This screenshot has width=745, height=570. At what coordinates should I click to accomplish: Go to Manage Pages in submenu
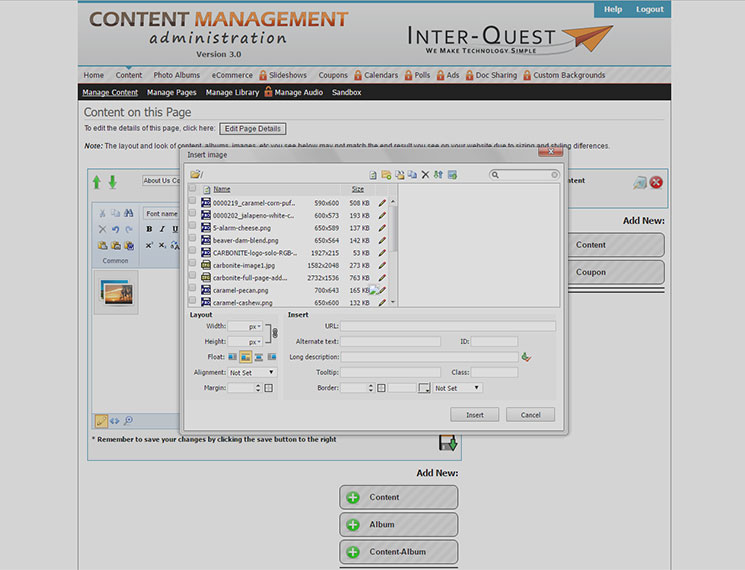pyautogui.click(x=172, y=93)
